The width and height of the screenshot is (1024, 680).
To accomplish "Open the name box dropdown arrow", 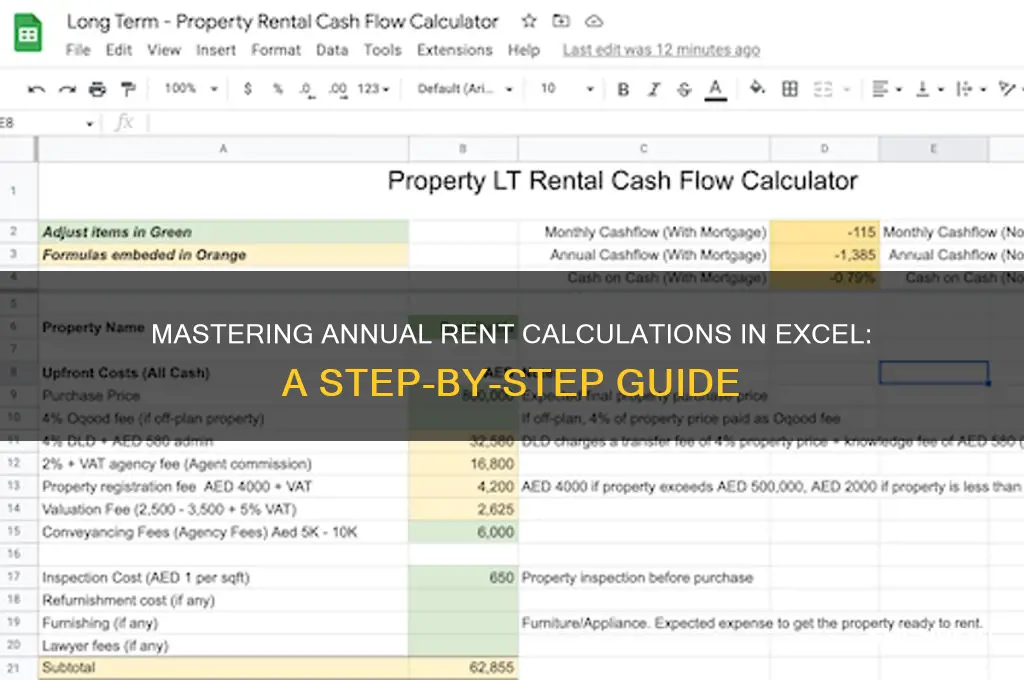I will coord(89,123).
